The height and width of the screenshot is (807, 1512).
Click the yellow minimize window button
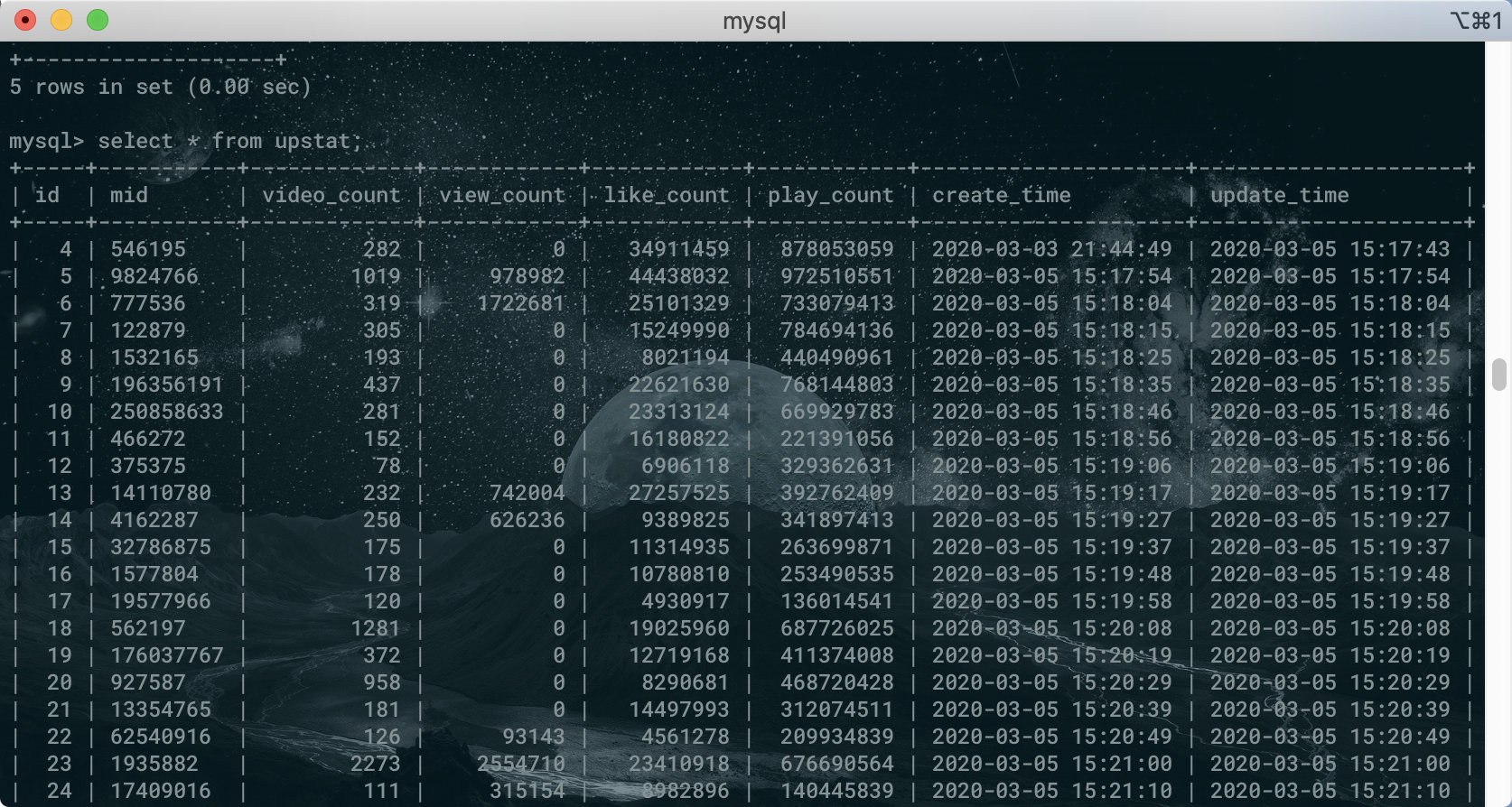(x=61, y=20)
